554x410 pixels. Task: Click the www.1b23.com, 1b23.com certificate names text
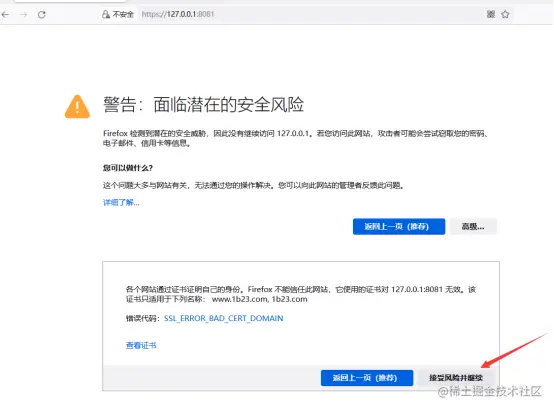[260, 299]
